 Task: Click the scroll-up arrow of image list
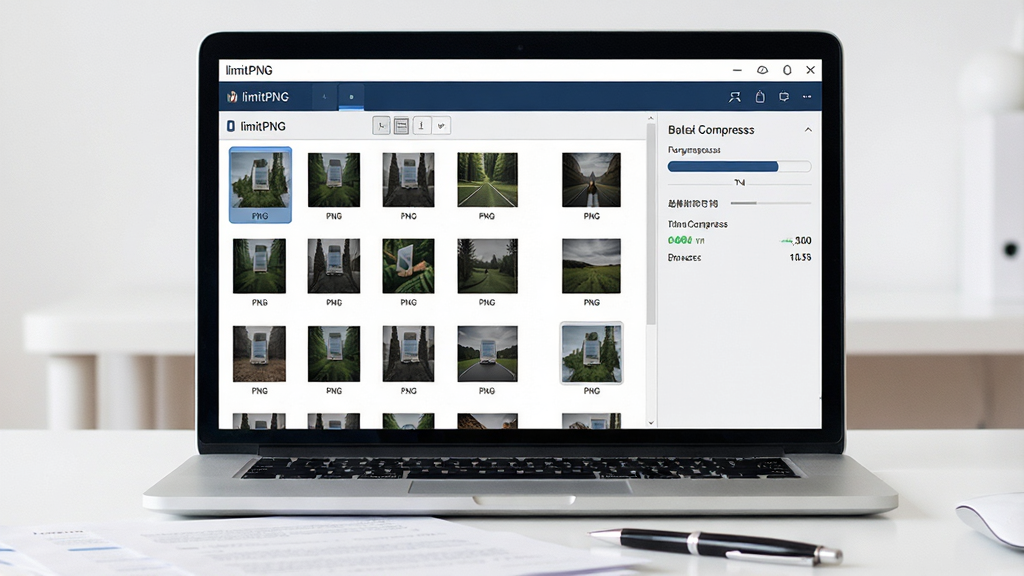tap(650, 119)
